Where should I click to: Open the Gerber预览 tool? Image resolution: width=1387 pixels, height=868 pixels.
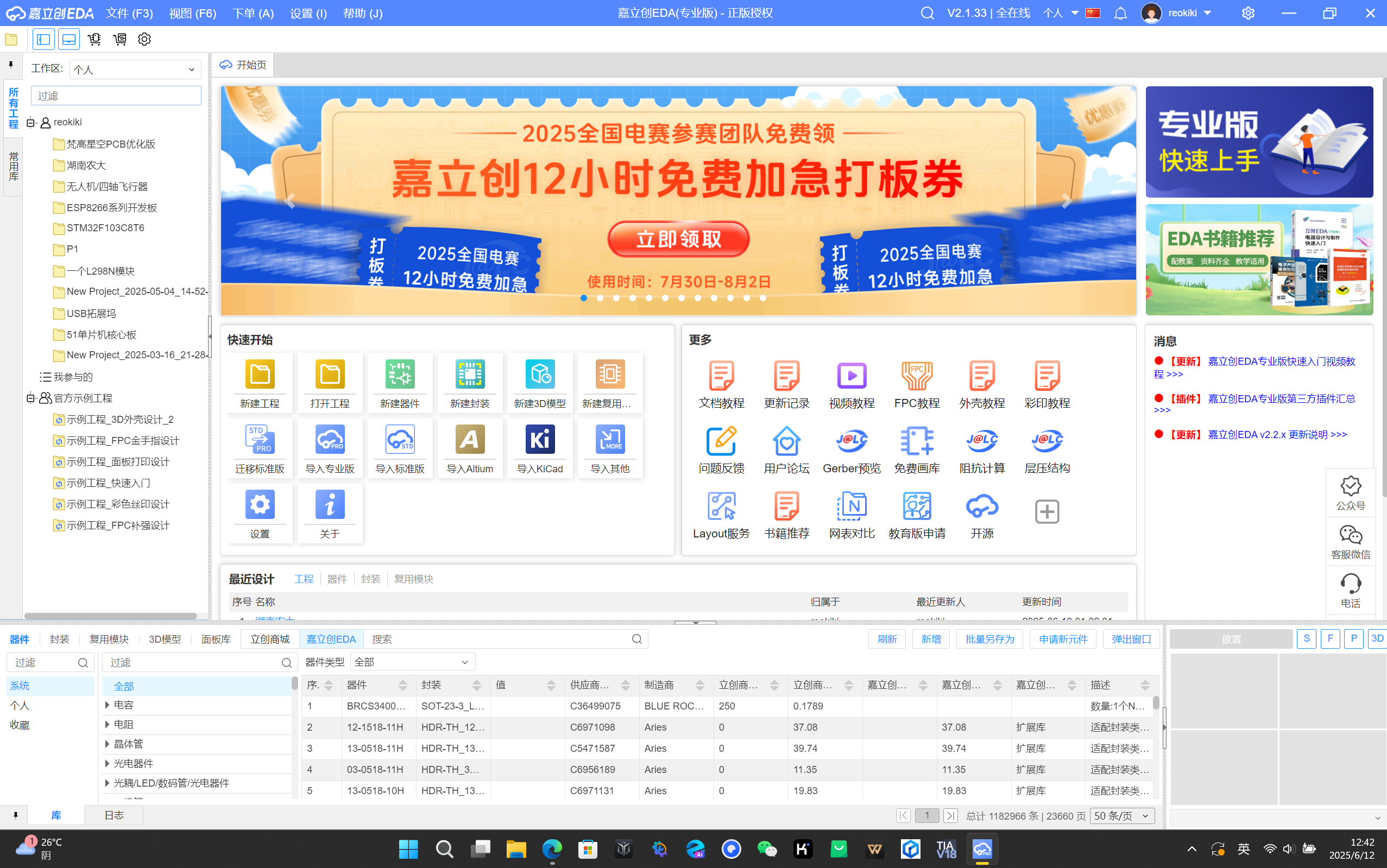click(x=851, y=448)
